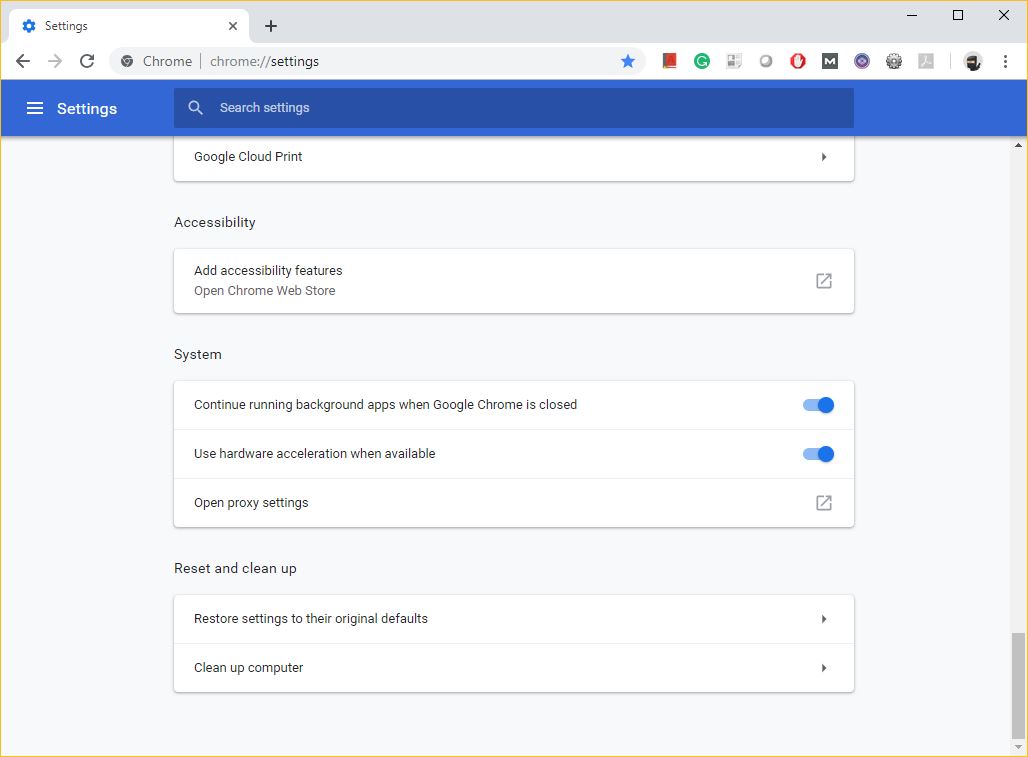The height and width of the screenshot is (757, 1028).
Task: Click the scrollbar up arrow
Action: click(1018, 145)
